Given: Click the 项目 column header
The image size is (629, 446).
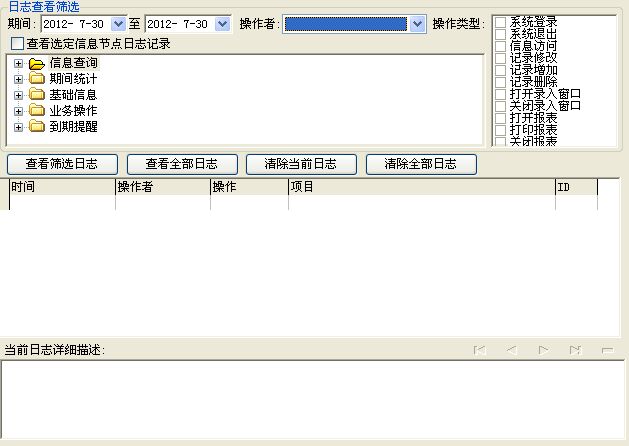Looking at the screenshot, I should coord(422,187).
